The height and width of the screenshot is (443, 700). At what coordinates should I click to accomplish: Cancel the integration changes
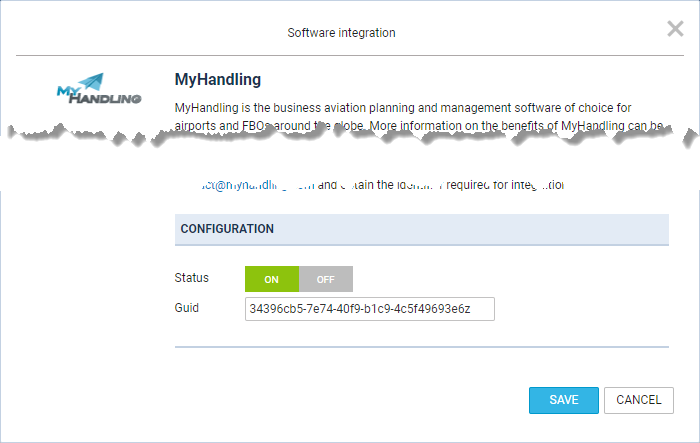(x=639, y=400)
